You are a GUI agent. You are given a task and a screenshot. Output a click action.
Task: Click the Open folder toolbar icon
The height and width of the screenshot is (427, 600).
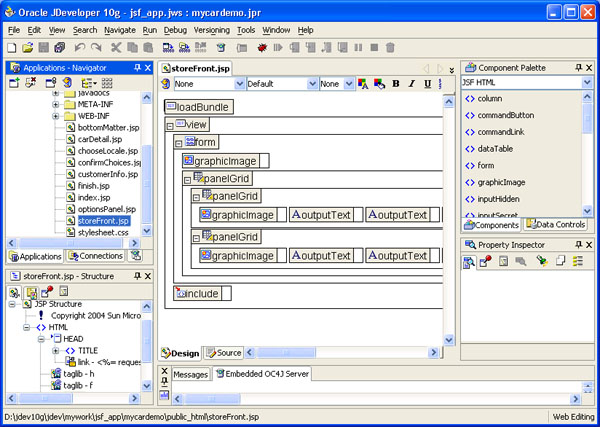tap(28, 48)
